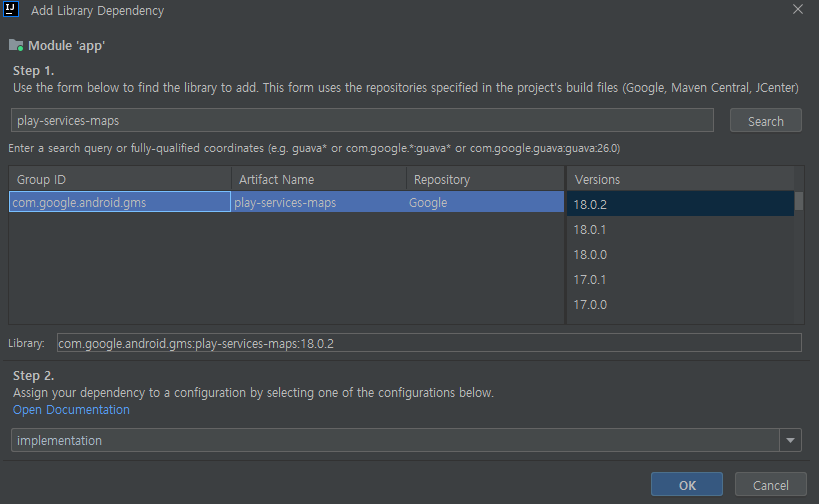Open the Open Documentation link
The width and height of the screenshot is (819, 504).
(x=71, y=409)
